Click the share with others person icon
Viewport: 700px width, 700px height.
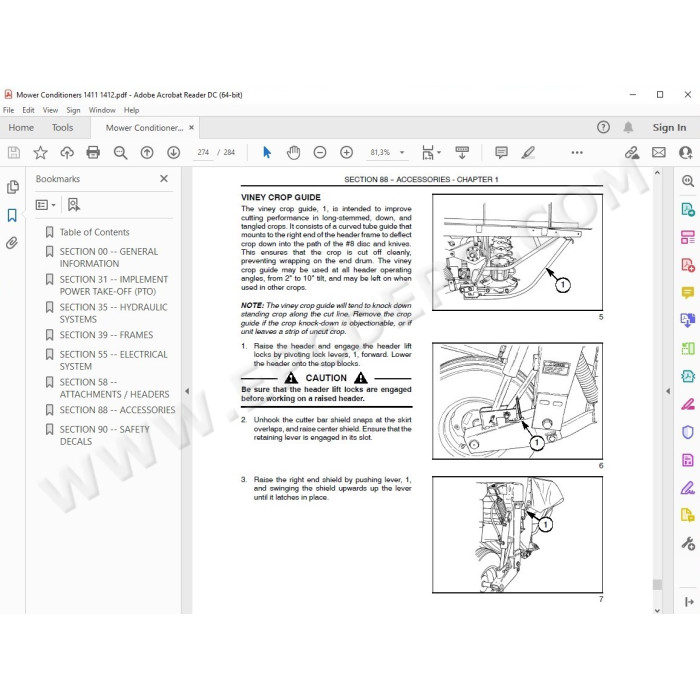coord(685,153)
